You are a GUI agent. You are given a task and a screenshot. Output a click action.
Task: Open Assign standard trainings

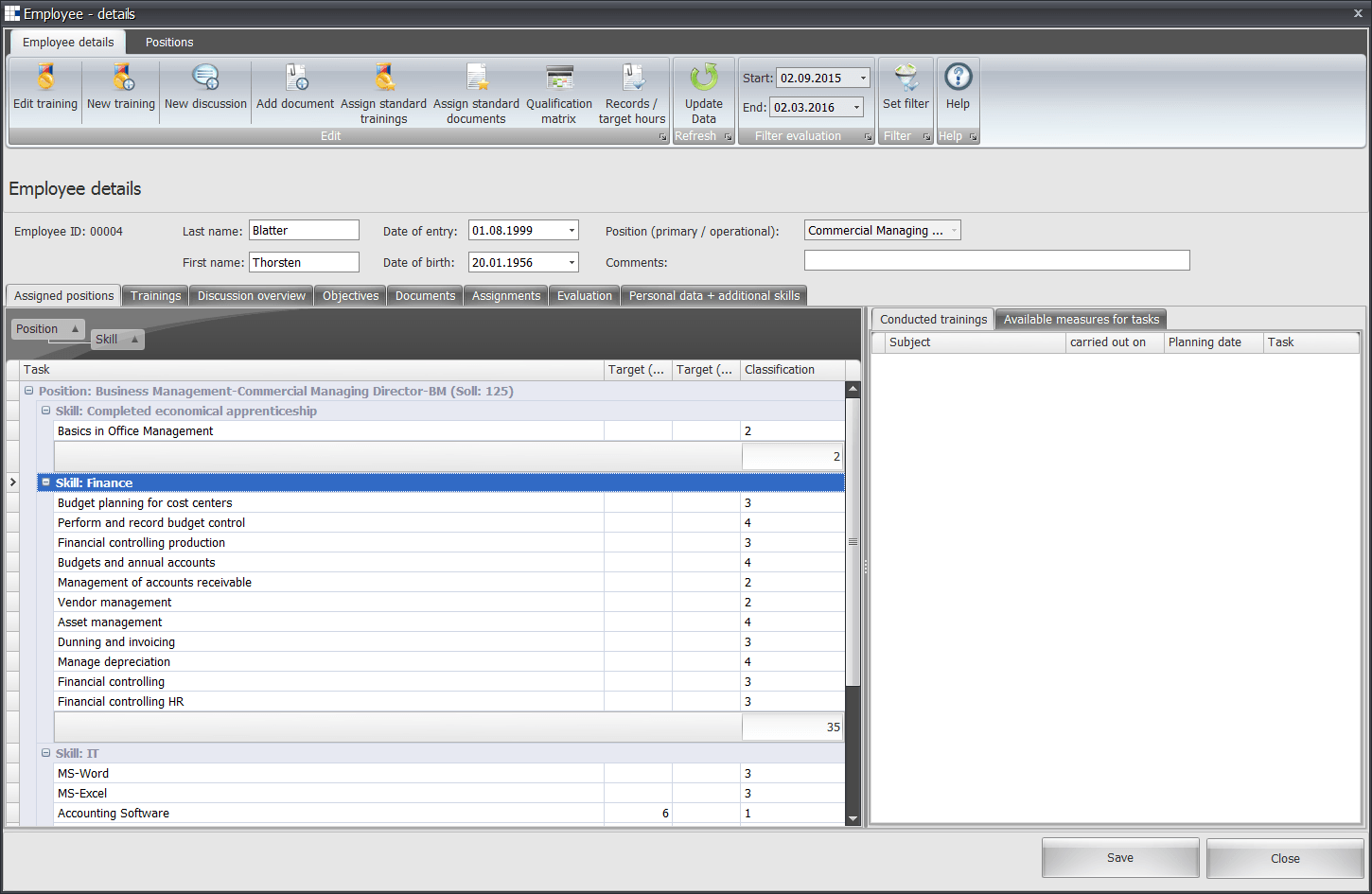tap(383, 78)
